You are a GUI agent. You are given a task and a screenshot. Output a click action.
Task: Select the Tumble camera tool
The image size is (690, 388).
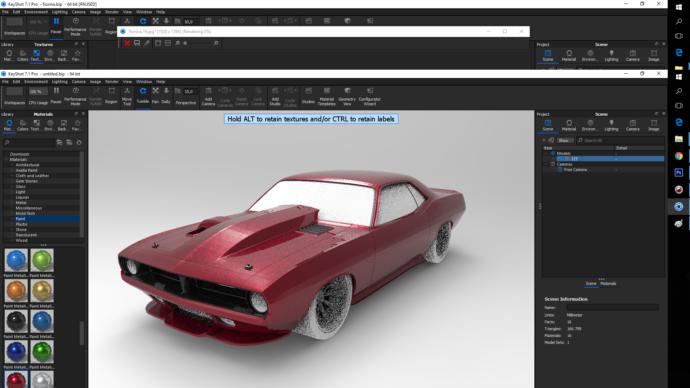[143, 95]
